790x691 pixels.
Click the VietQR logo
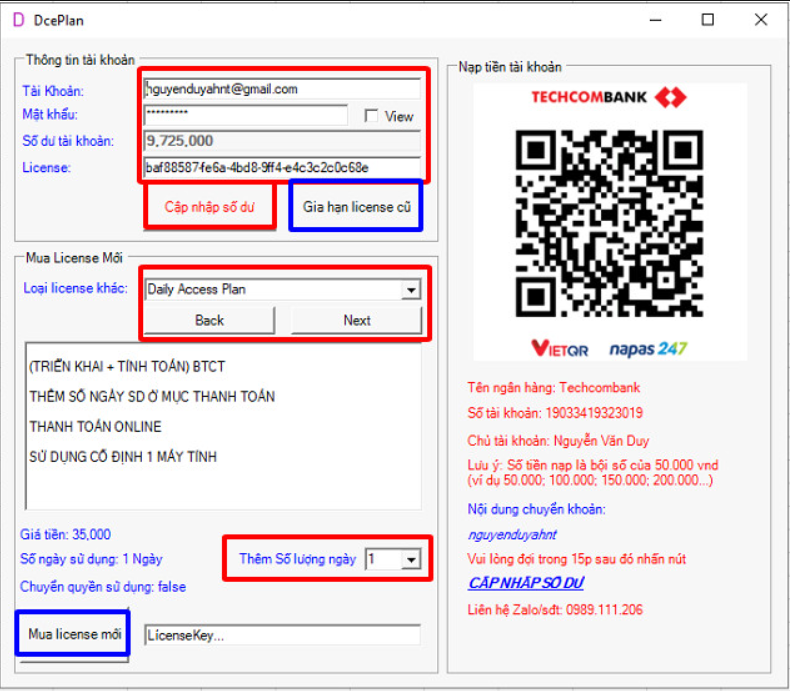(x=559, y=349)
